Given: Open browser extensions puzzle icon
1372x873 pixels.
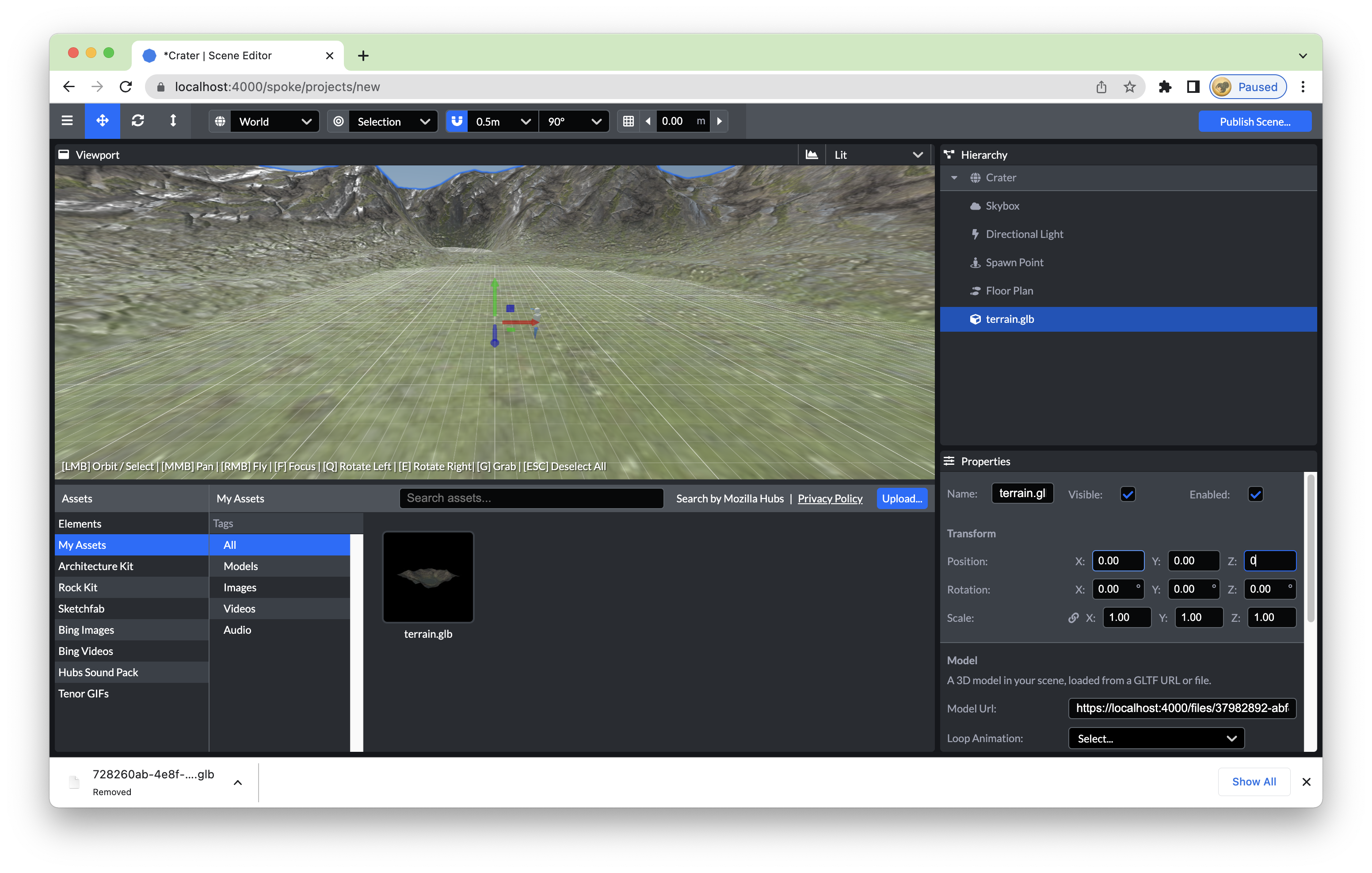Looking at the screenshot, I should click(x=1165, y=87).
